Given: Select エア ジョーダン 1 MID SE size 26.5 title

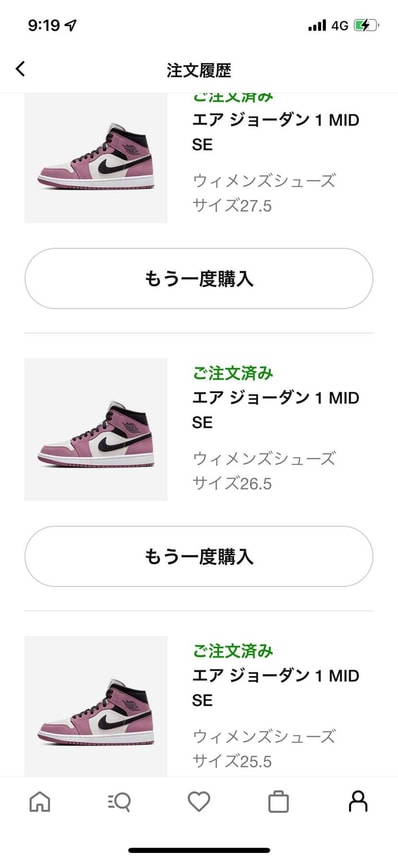Looking at the screenshot, I should coord(276,410).
